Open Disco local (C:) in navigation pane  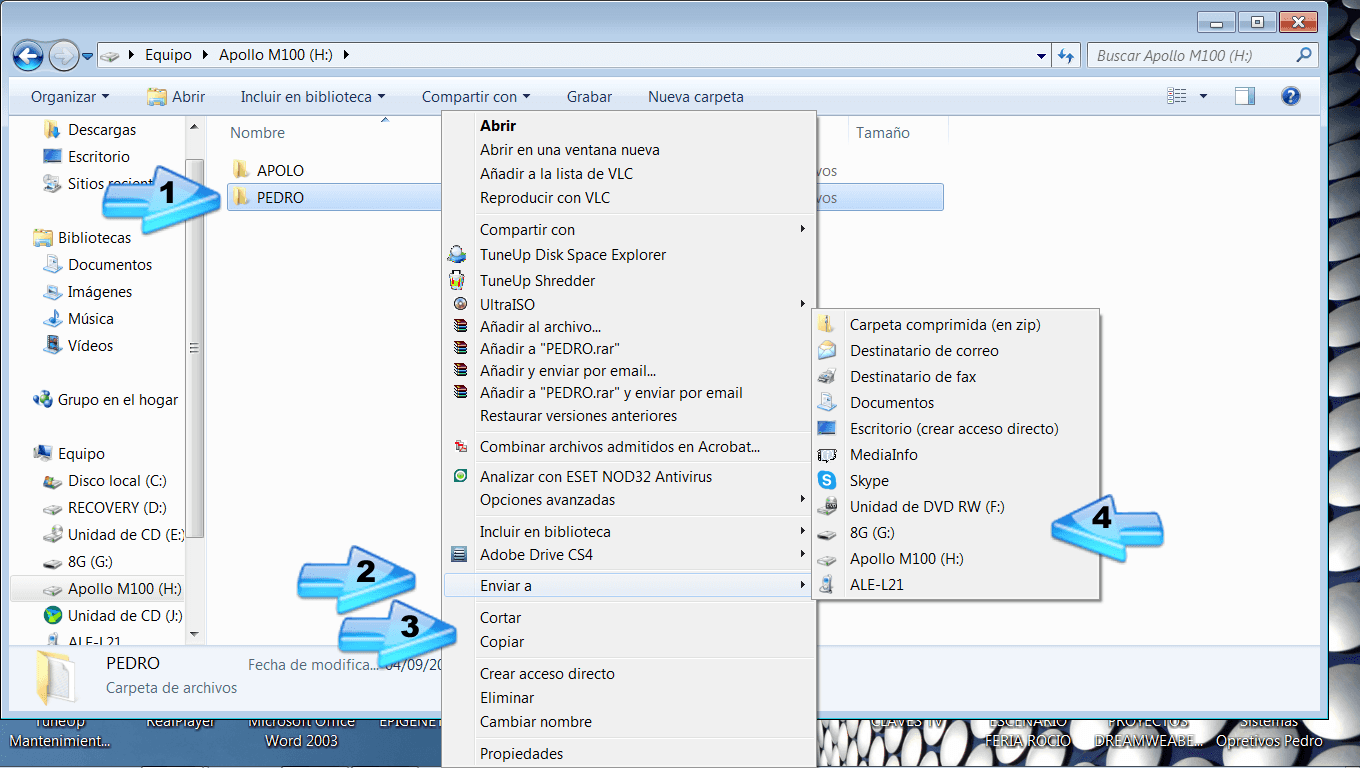pos(117,481)
